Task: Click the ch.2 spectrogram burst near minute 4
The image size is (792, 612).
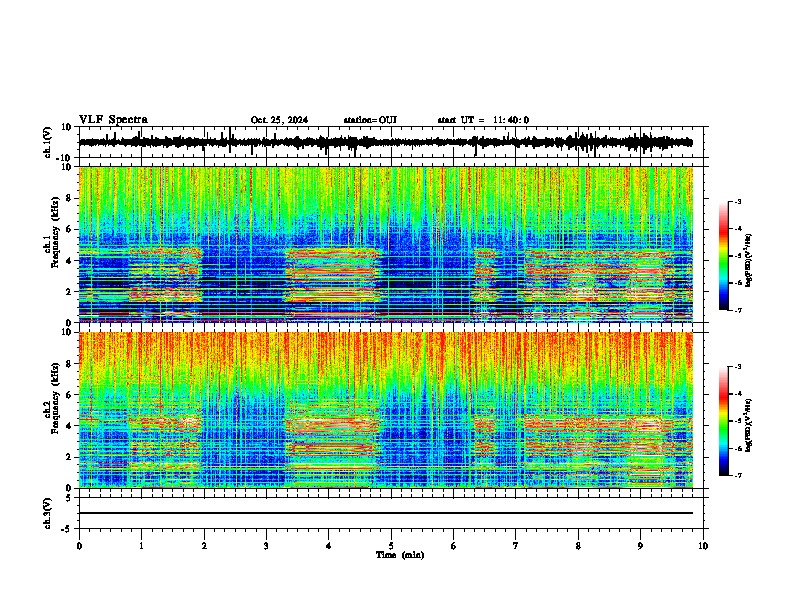Action: (x=331, y=444)
